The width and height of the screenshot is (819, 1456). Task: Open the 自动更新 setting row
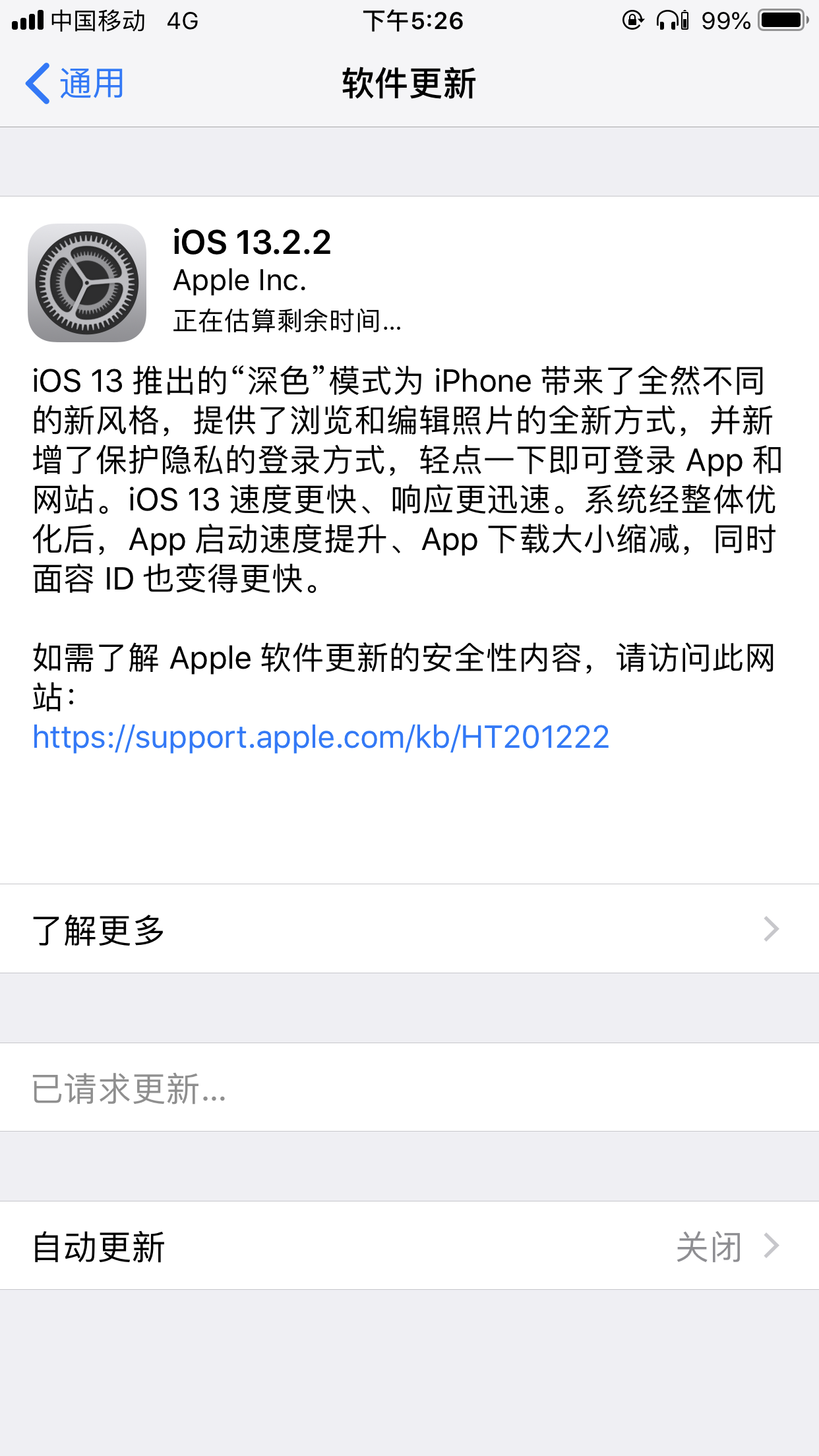pyautogui.click(x=409, y=1246)
